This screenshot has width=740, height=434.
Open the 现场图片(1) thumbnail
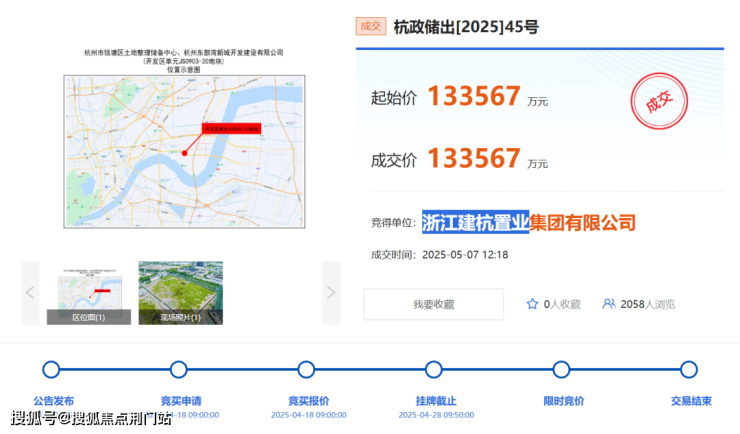pyautogui.click(x=181, y=292)
